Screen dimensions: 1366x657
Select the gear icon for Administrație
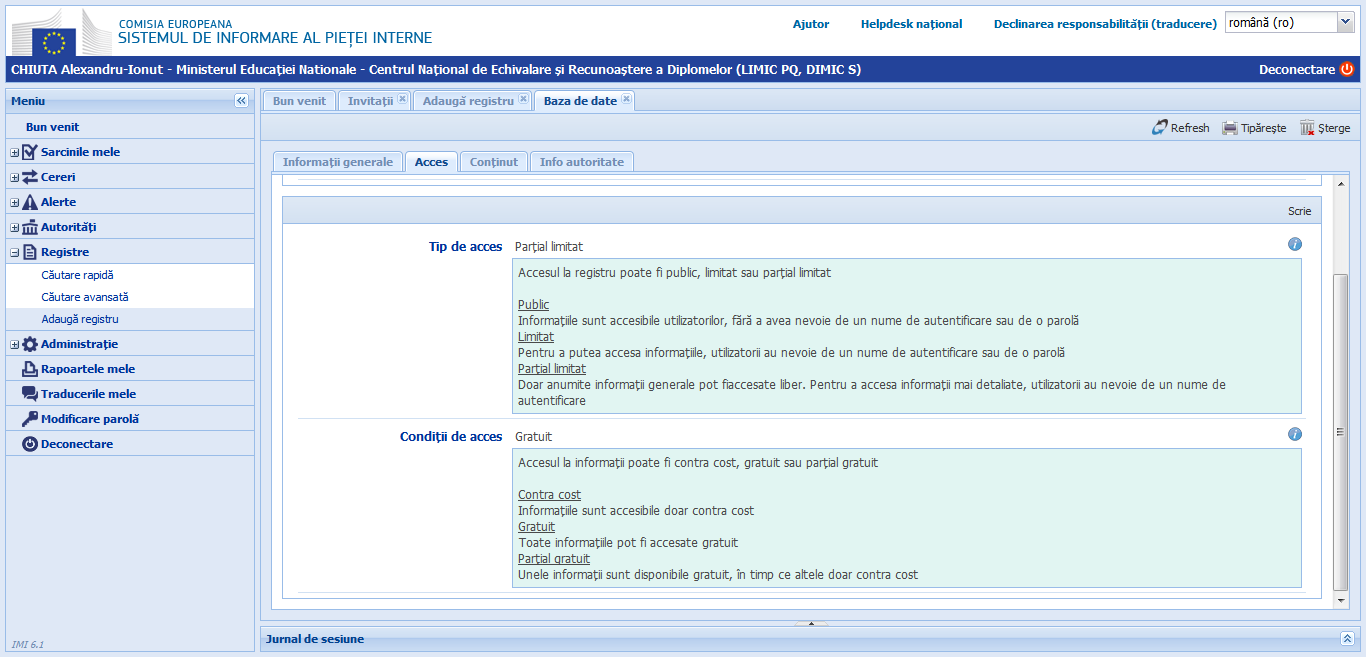(x=29, y=343)
